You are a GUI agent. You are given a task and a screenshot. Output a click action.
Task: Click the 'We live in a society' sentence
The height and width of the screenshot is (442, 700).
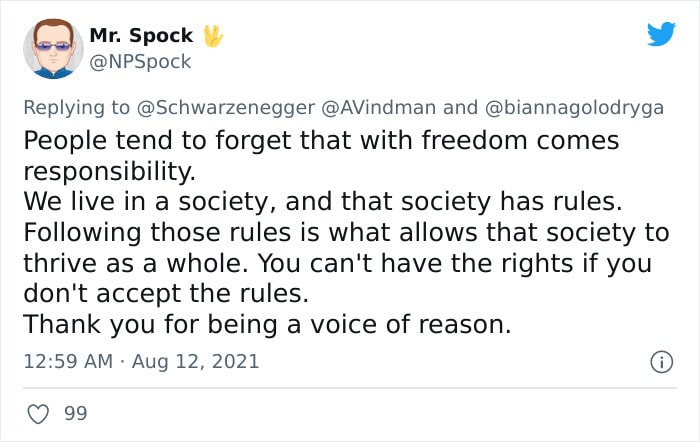click(x=322, y=201)
